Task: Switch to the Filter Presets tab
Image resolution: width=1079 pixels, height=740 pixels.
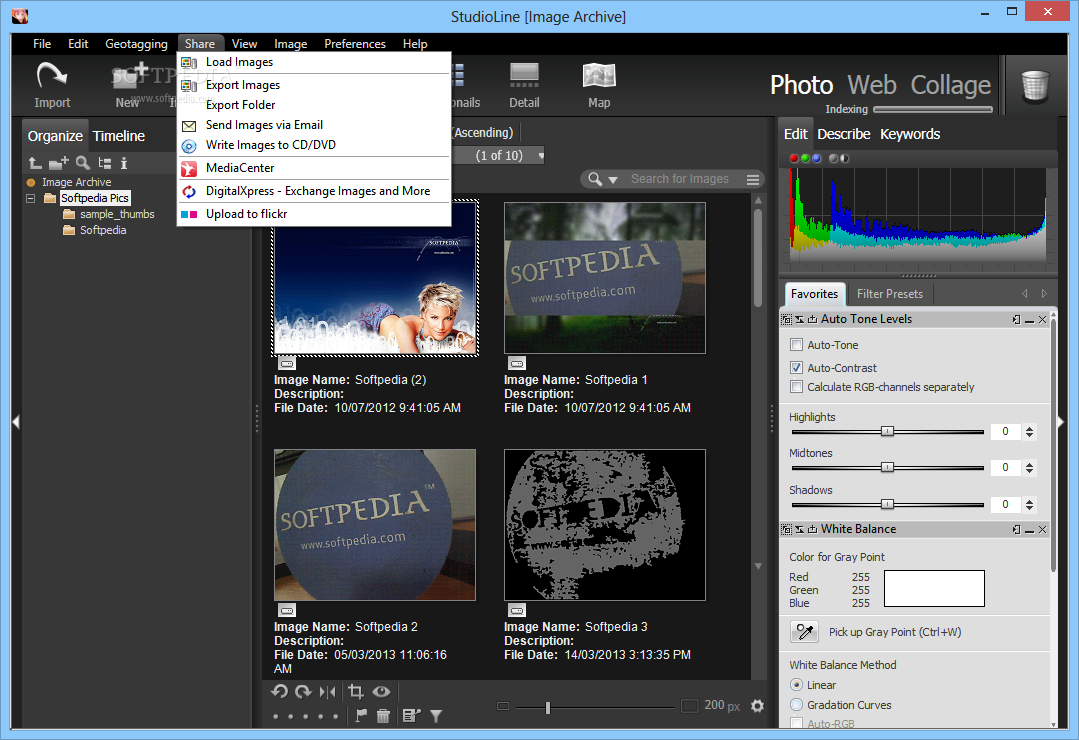Action: tap(890, 294)
